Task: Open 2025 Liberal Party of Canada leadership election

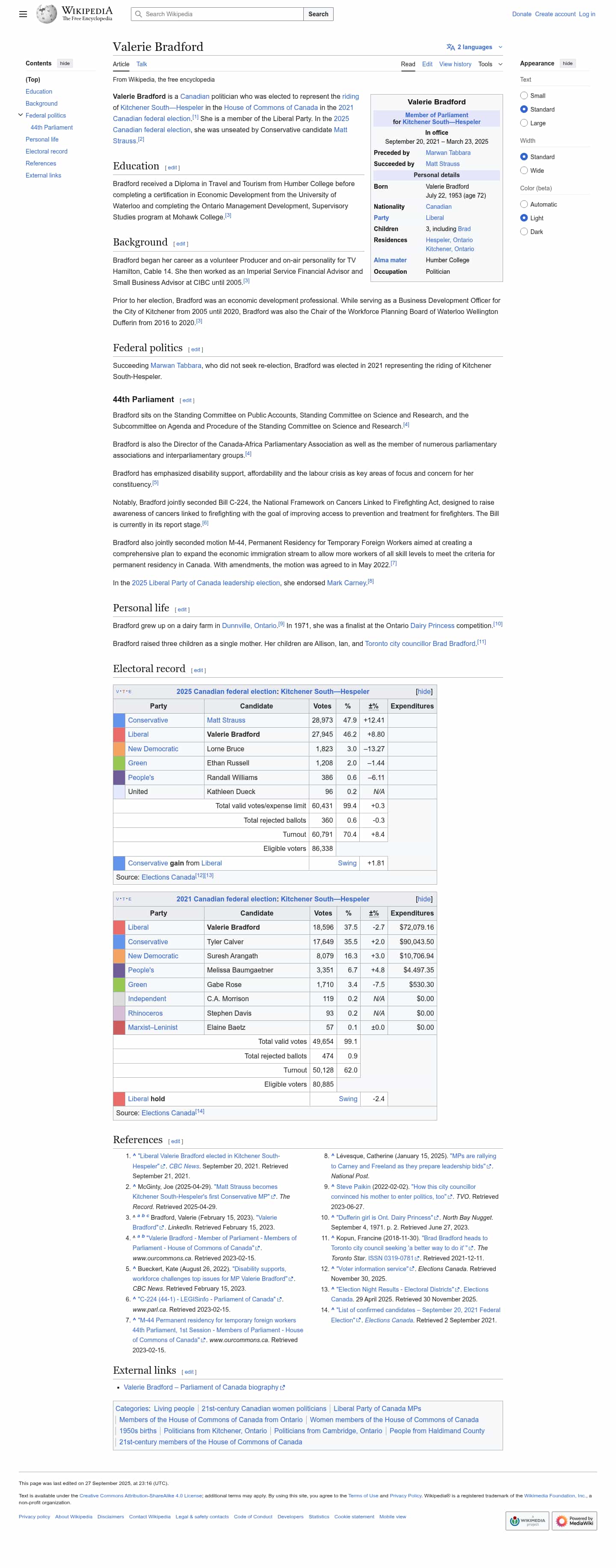Action: click(x=206, y=583)
